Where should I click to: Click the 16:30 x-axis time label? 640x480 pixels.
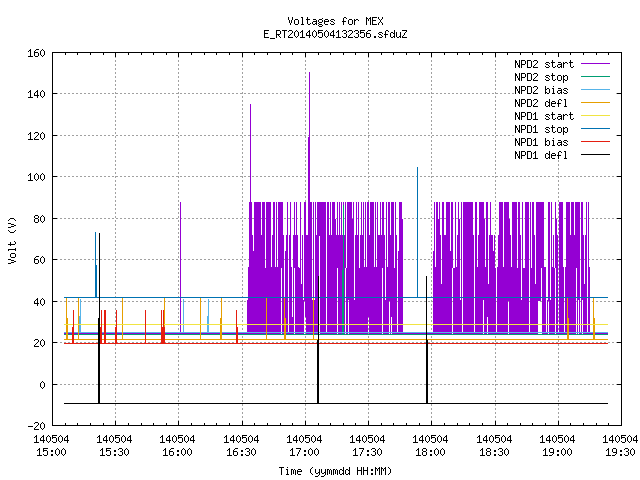(241, 452)
